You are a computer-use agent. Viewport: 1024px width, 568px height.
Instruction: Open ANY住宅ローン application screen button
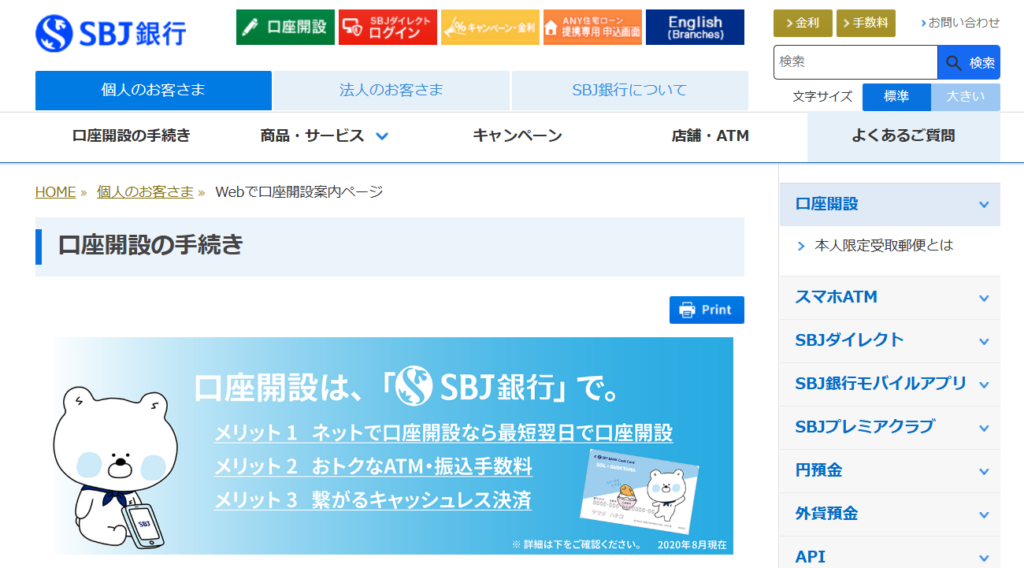(592, 27)
